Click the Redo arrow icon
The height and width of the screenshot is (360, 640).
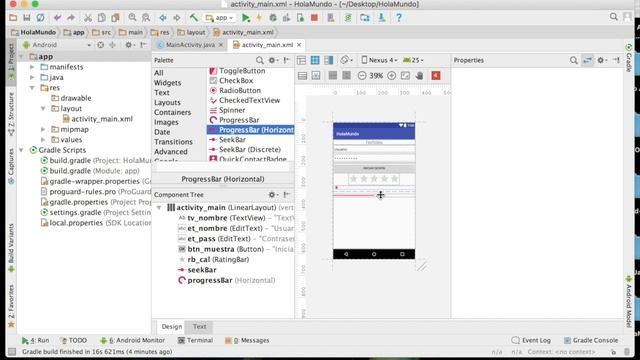pyautogui.click(x=71, y=18)
